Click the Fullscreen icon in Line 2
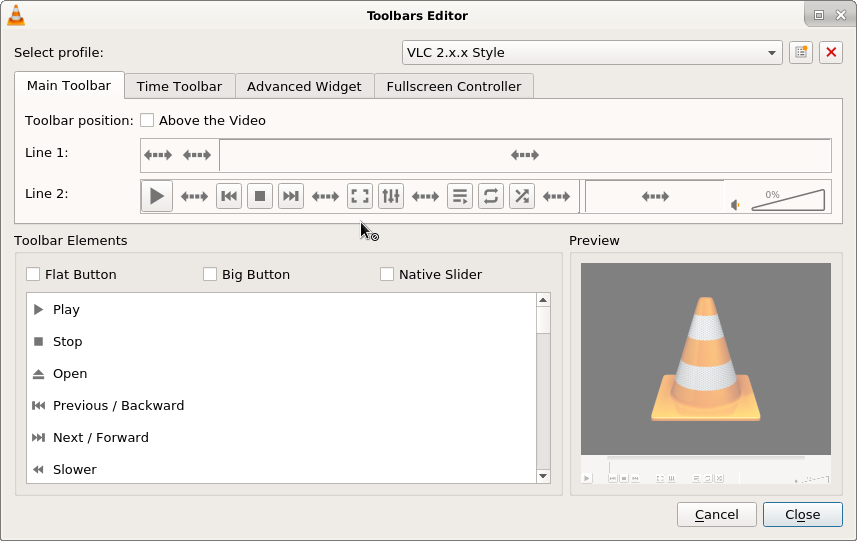This screenshot has height=541, width=857. [360, 196]
